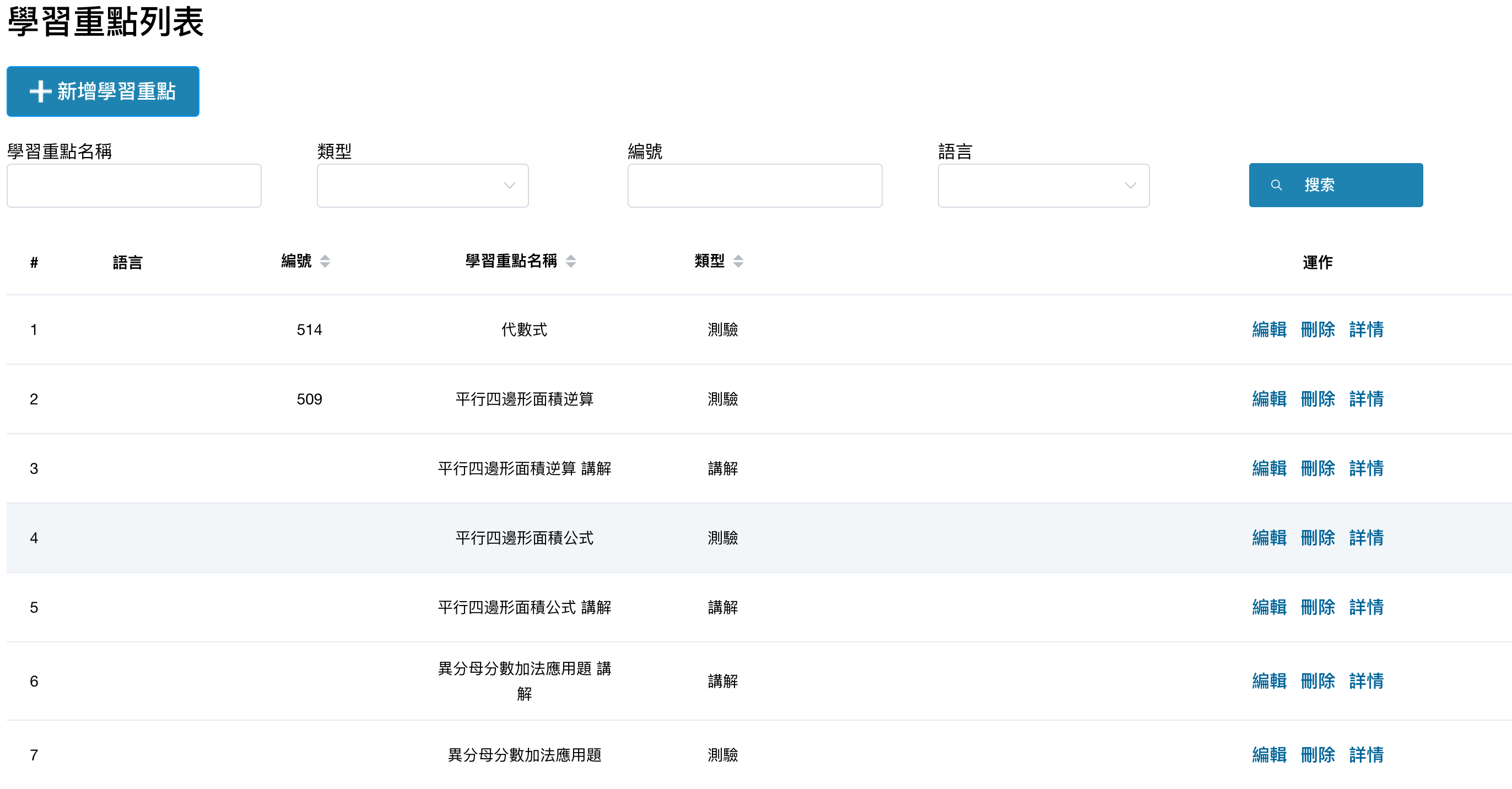View details of 平行四邊形面積公式 講解
This screenshot has height=789, width=1512.
pyautogui.click(x=1367, y=607)
